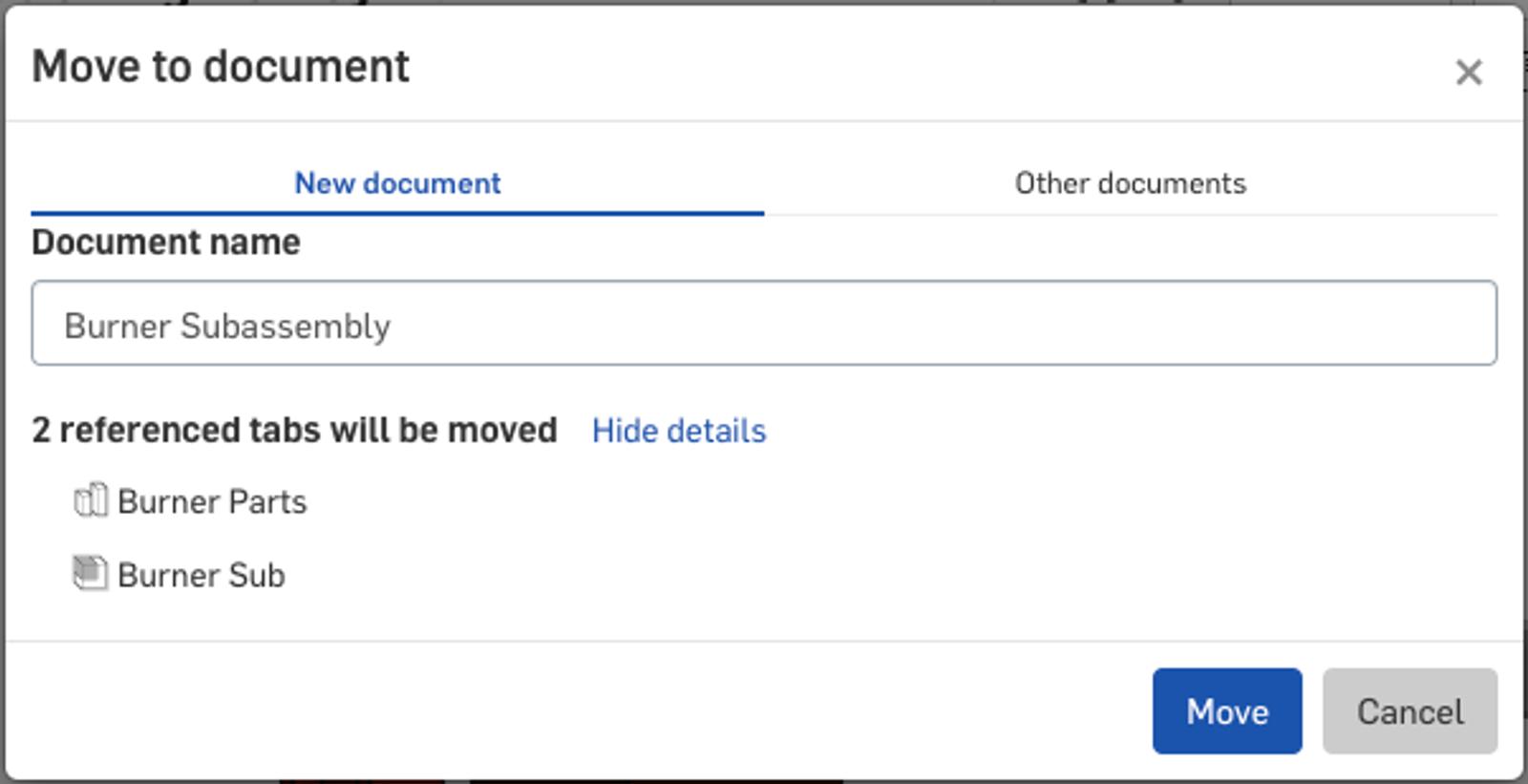Select the Burner Parts tab entry
Screen dimensions: 1528x784
coord(212,501)
